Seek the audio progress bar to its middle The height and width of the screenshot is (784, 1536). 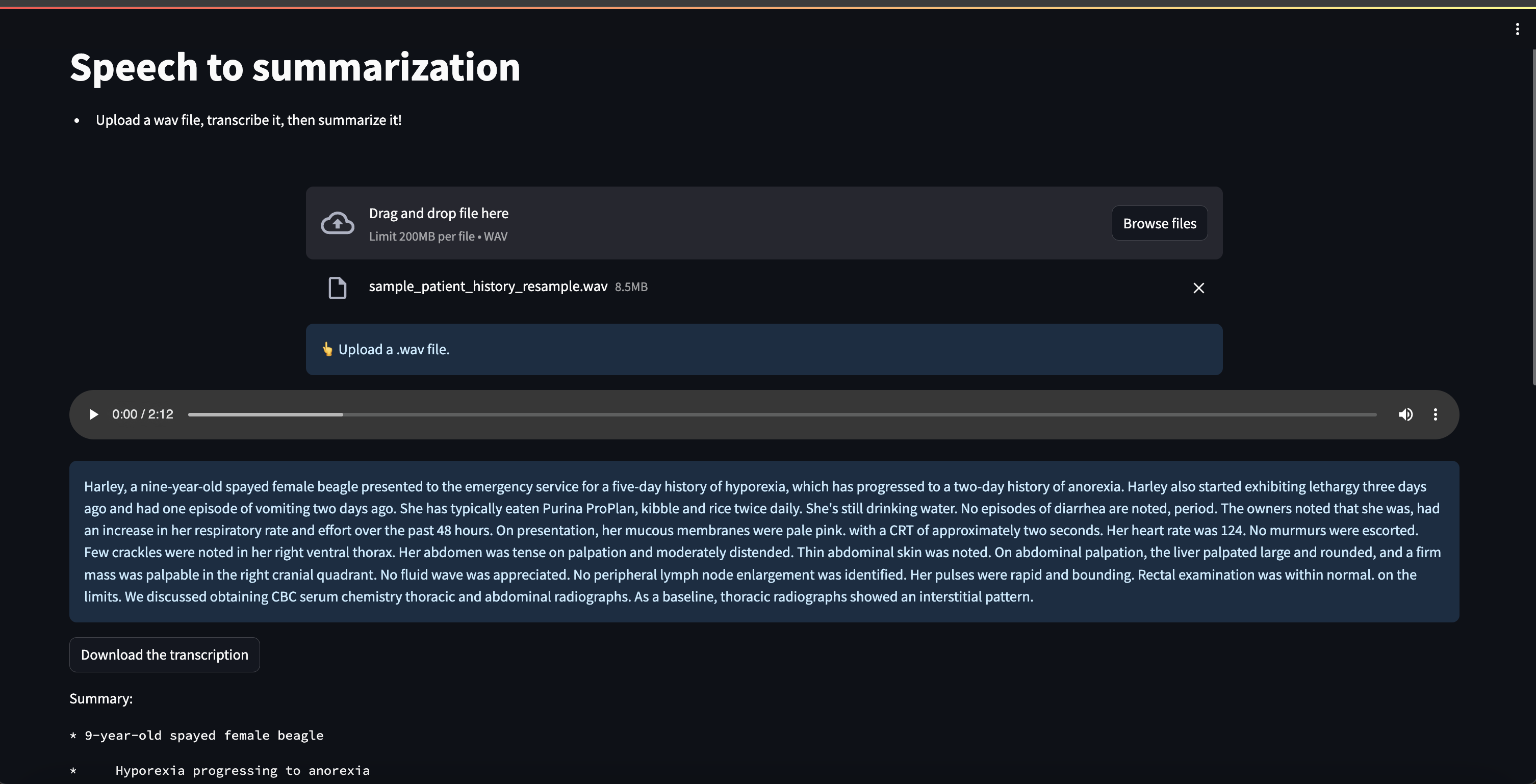(x=782, y=414)
